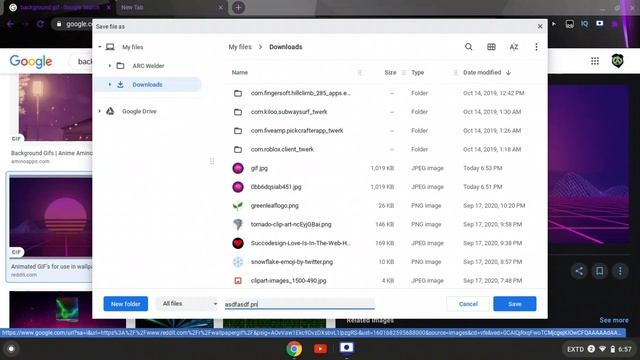Screen dimensions: 640x360
Task: Open the system tray clock area
Action: (x=600, y=349)
